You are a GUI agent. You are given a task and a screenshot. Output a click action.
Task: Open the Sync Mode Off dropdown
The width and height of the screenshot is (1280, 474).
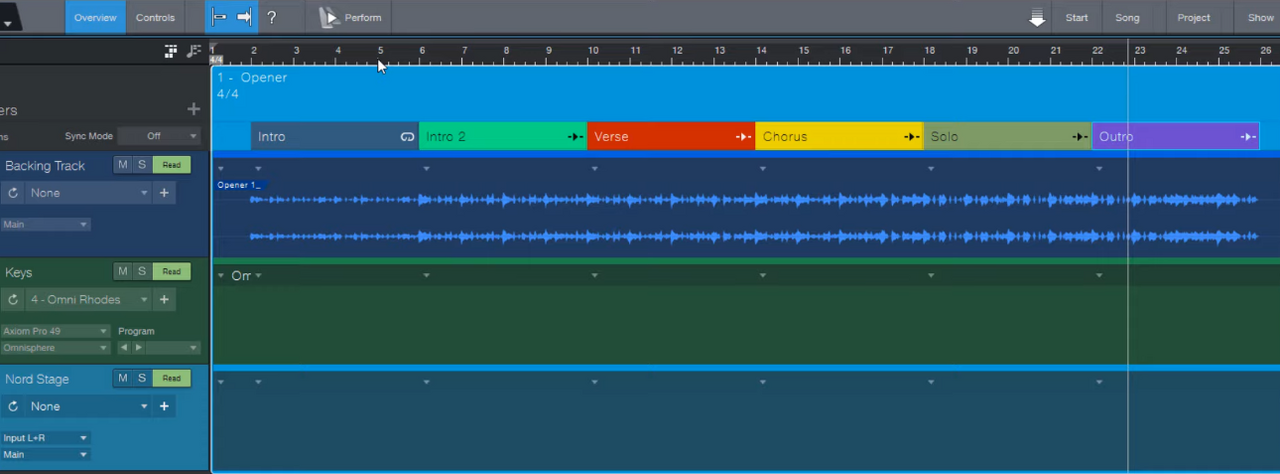(x=158, y=136)
